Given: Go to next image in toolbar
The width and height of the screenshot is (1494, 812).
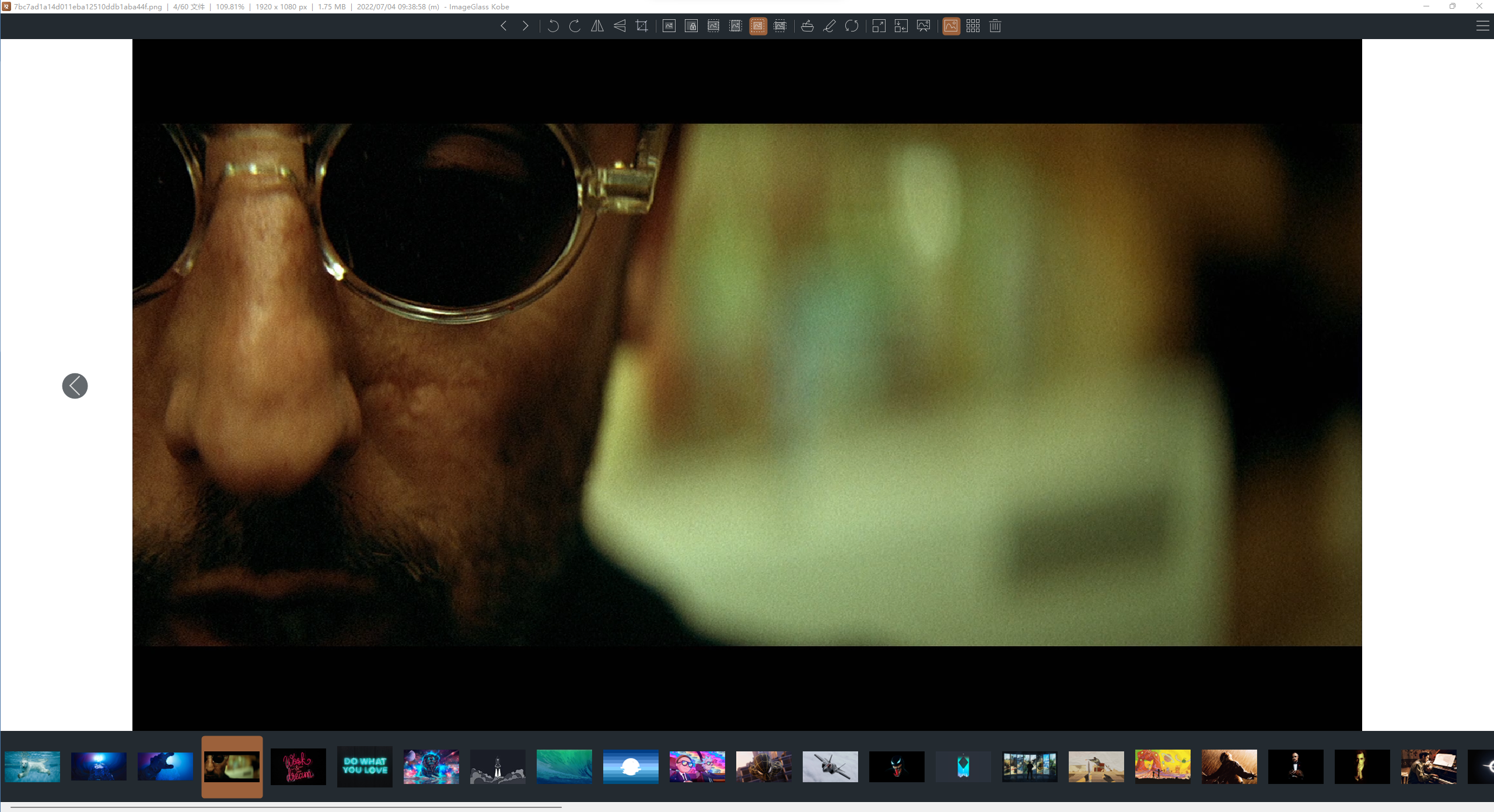Looking at the screenshot, I should tap(526, 26).
